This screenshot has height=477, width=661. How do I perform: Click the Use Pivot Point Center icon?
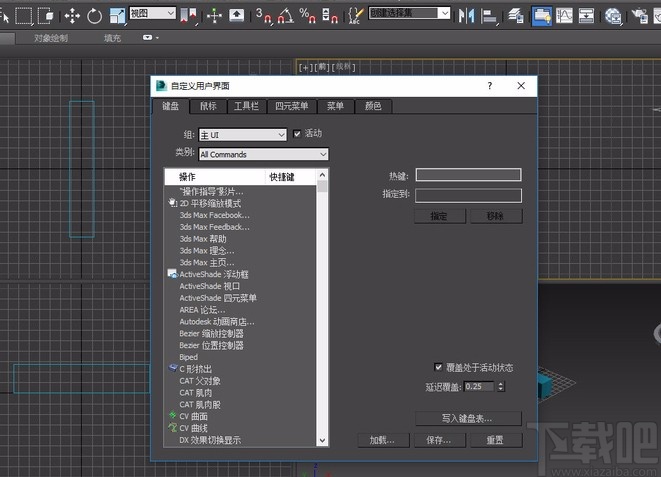tap(188, 16)
